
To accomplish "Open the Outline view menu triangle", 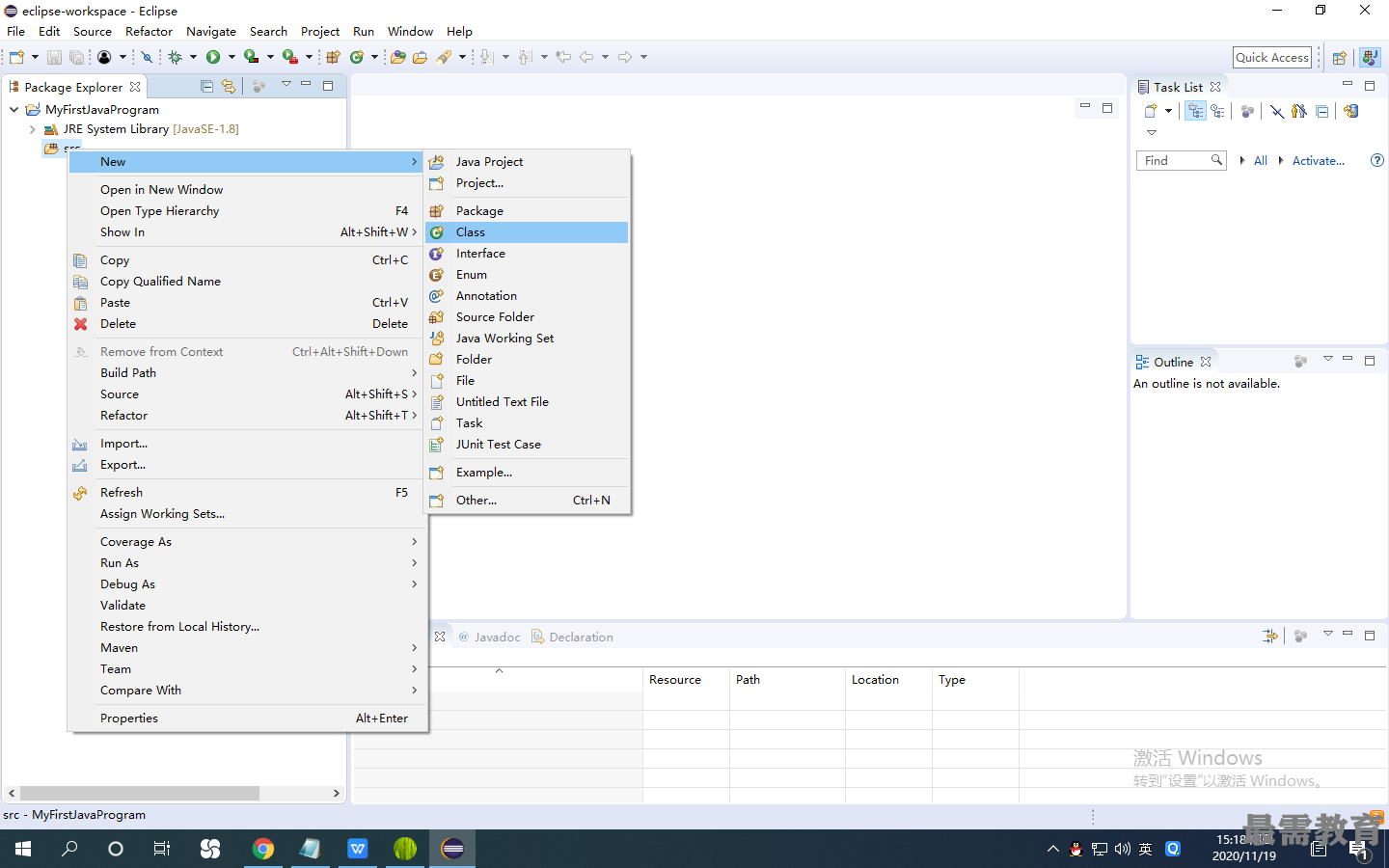I will (x=1328, y=359).
